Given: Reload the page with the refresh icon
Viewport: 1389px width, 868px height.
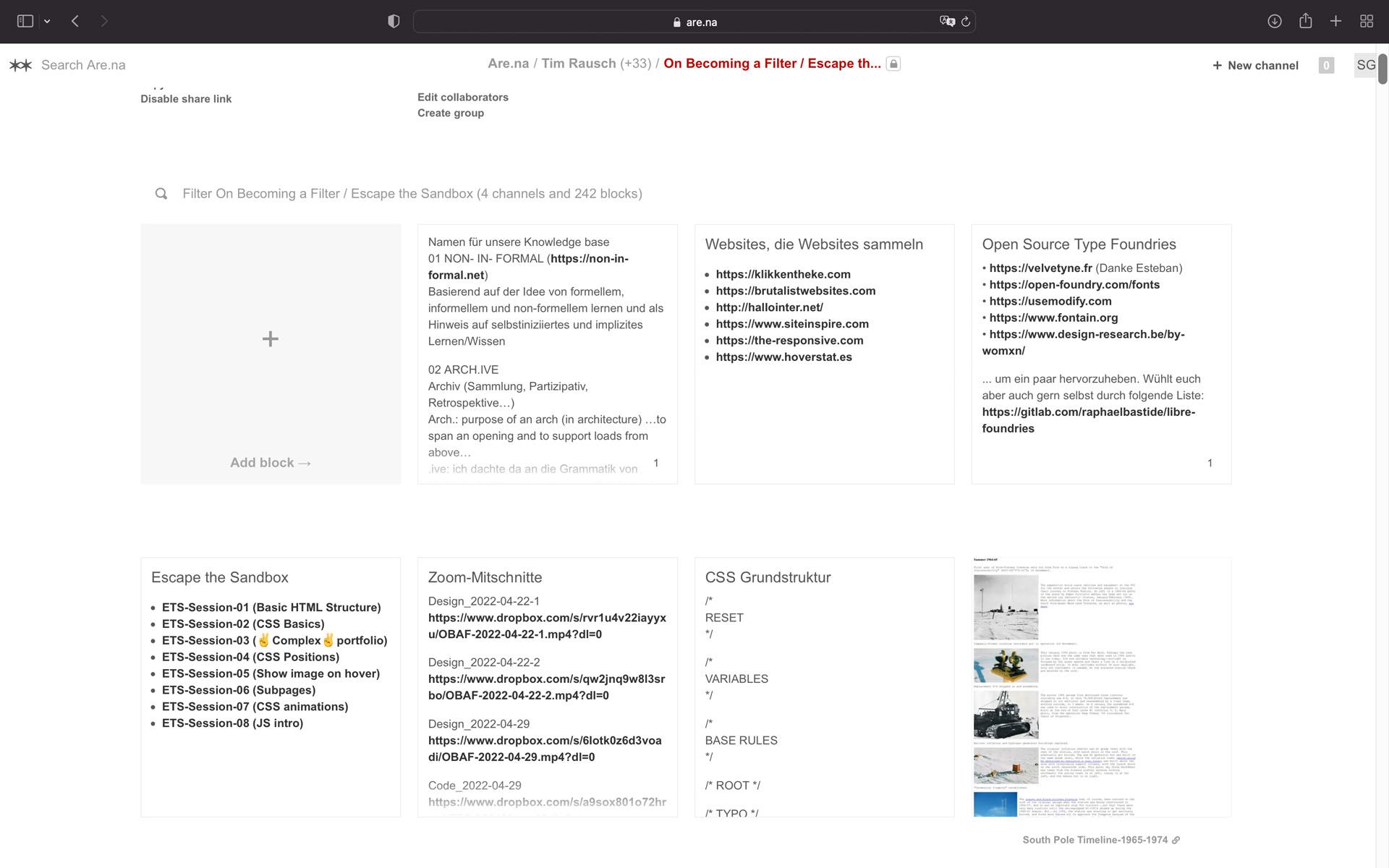Looking at the screenshot, I should coord(966,22).
